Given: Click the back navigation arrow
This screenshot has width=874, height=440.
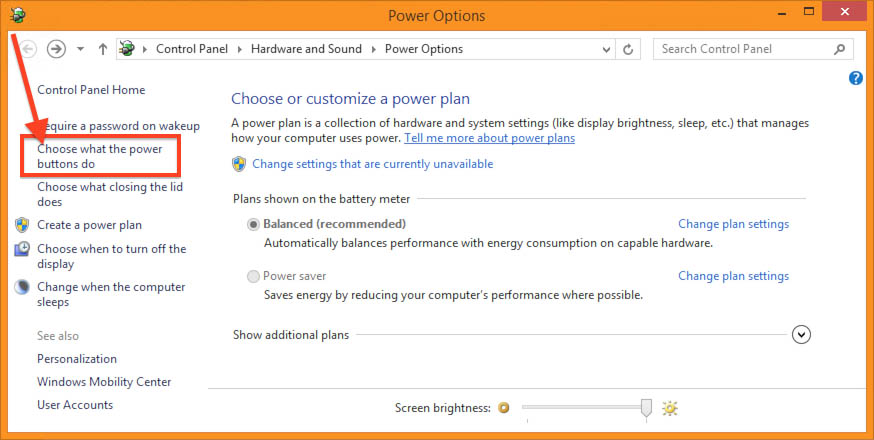Looking at the screenshot, I should [x=28, y=49].
